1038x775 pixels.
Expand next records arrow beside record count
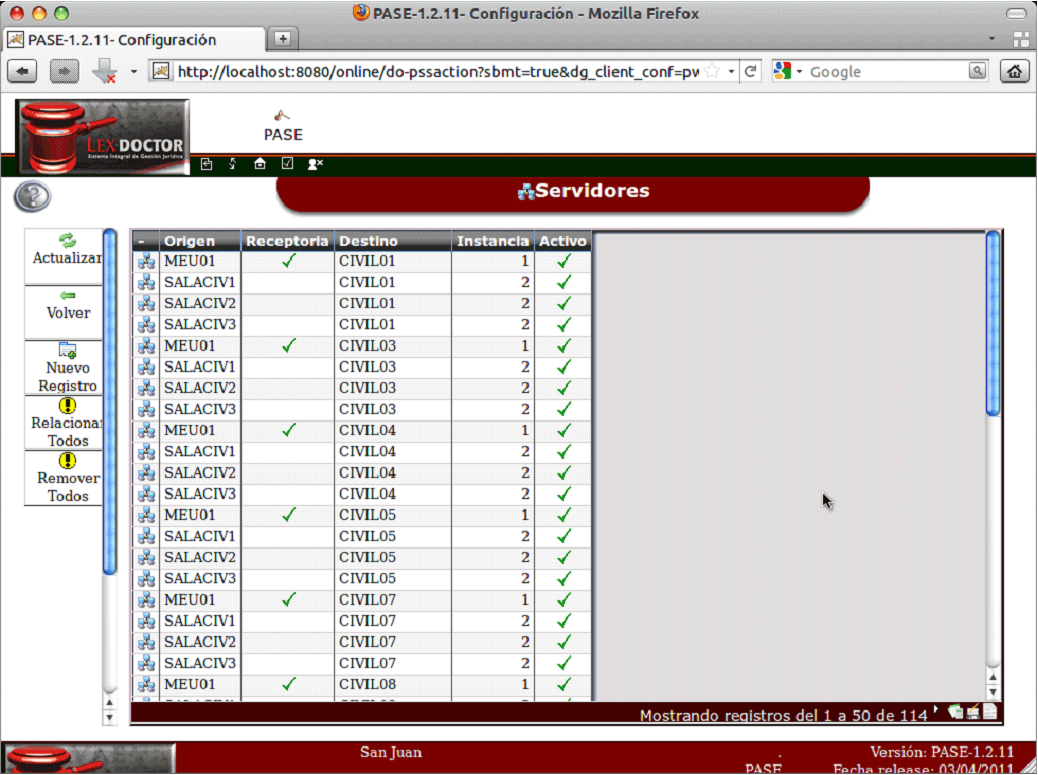pyautogui.click(x=936, y=711)
